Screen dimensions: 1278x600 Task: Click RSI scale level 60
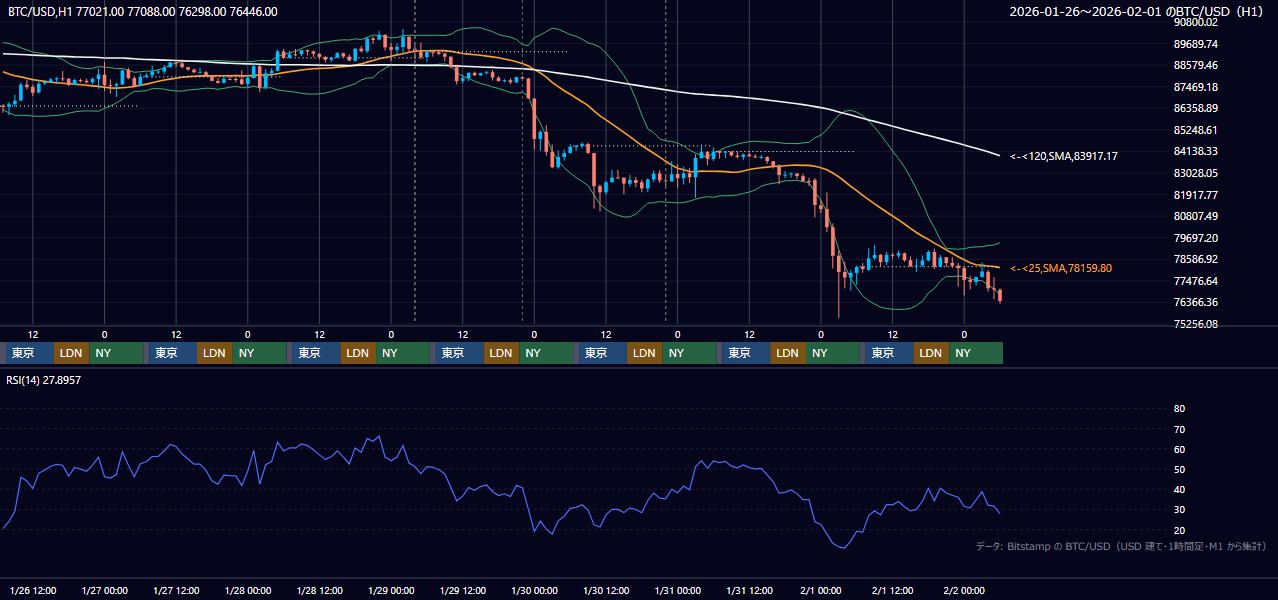coord(1179,449)
